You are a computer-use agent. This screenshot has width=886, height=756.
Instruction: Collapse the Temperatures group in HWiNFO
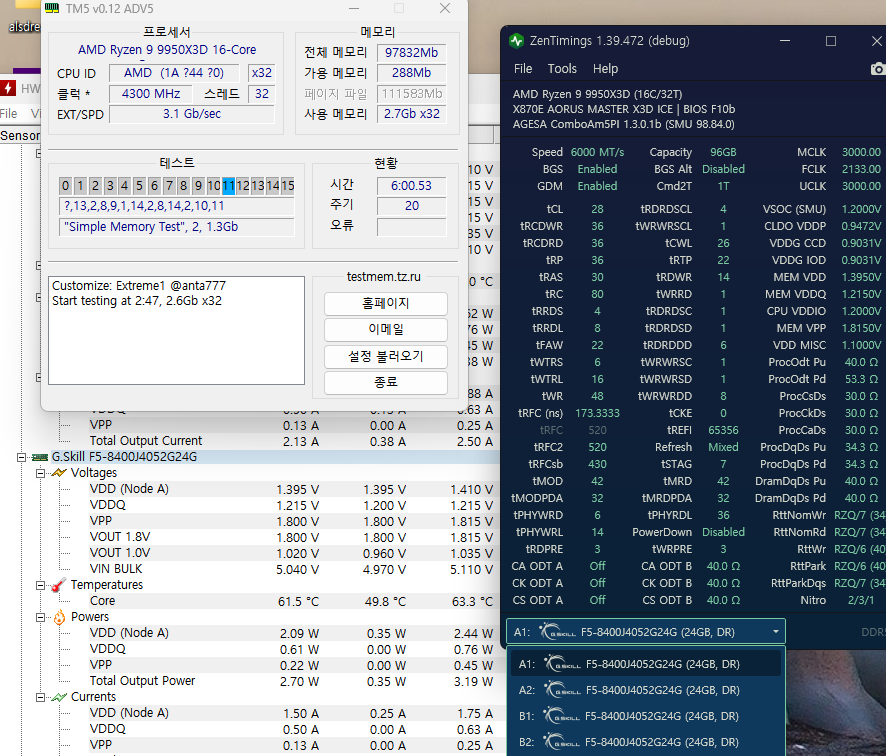(40, 585)
